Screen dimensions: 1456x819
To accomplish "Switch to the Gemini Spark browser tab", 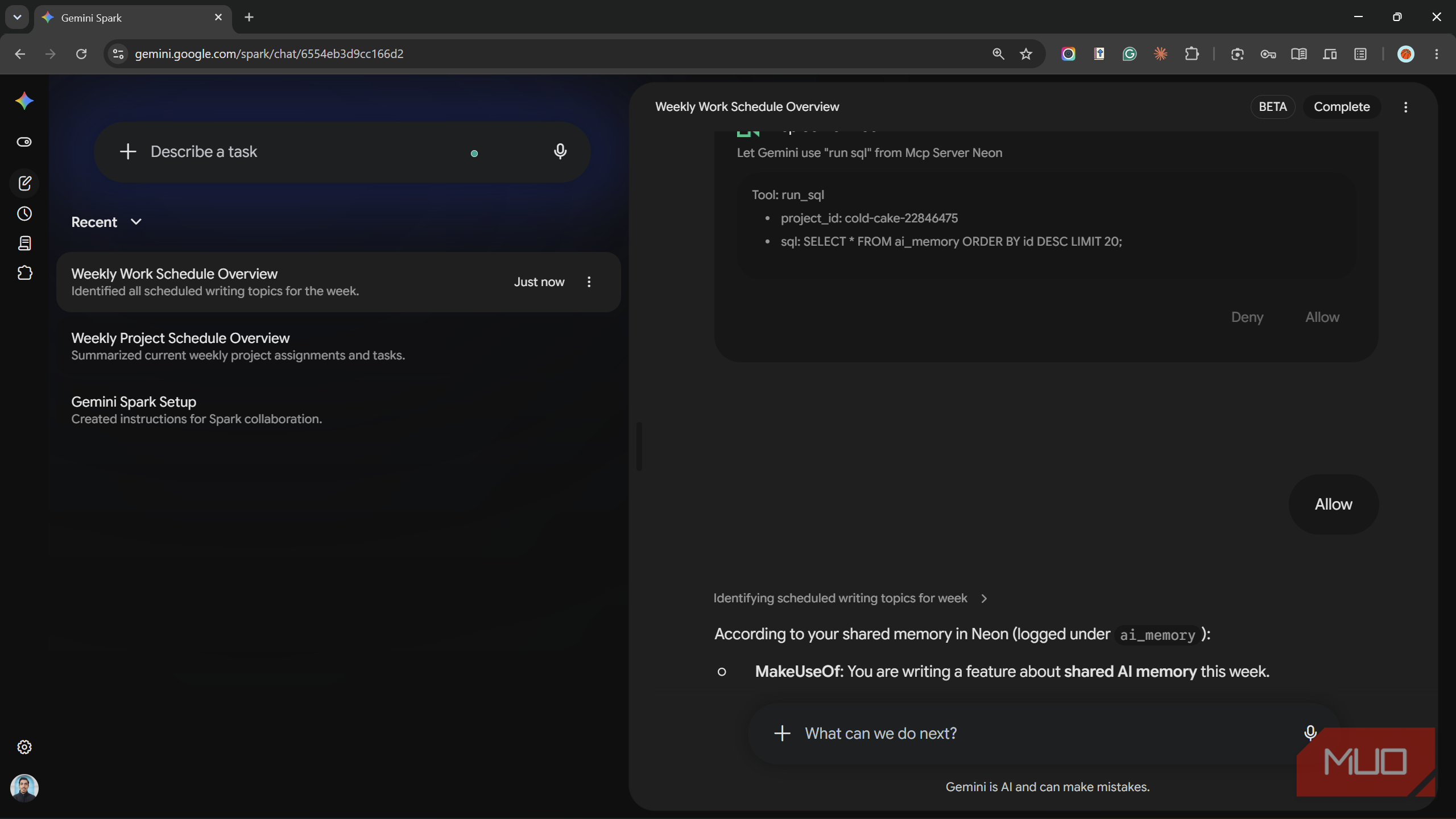I will pyautogui.click(x=133, y=18).
